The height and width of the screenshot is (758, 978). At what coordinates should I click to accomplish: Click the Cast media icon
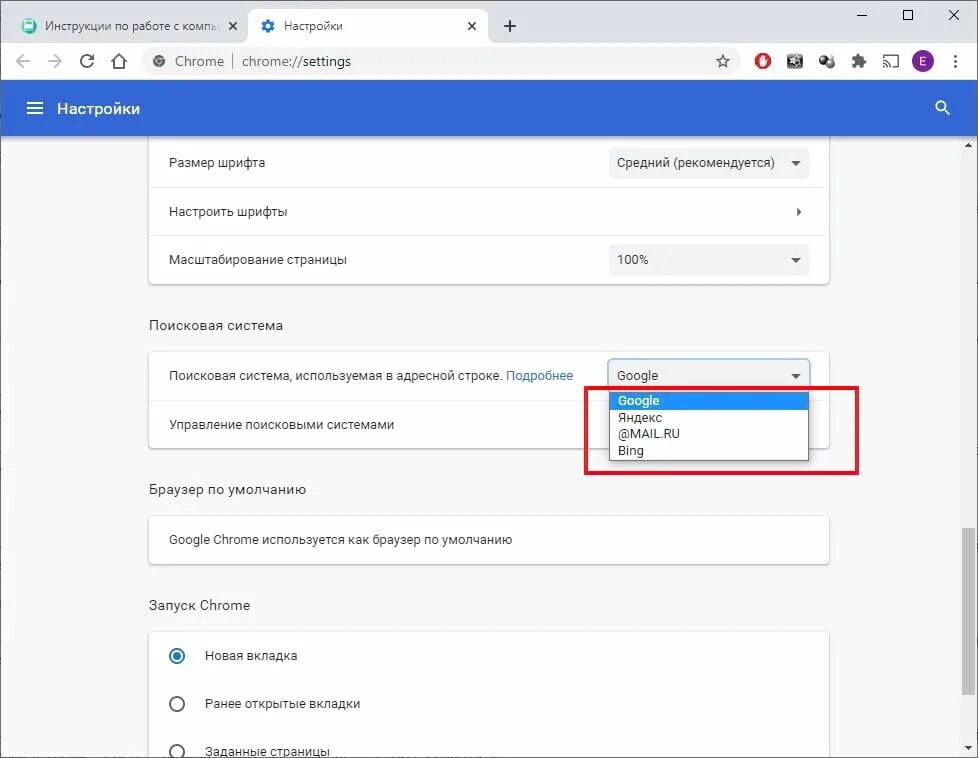pyautogui.click(x=891, y=61)
